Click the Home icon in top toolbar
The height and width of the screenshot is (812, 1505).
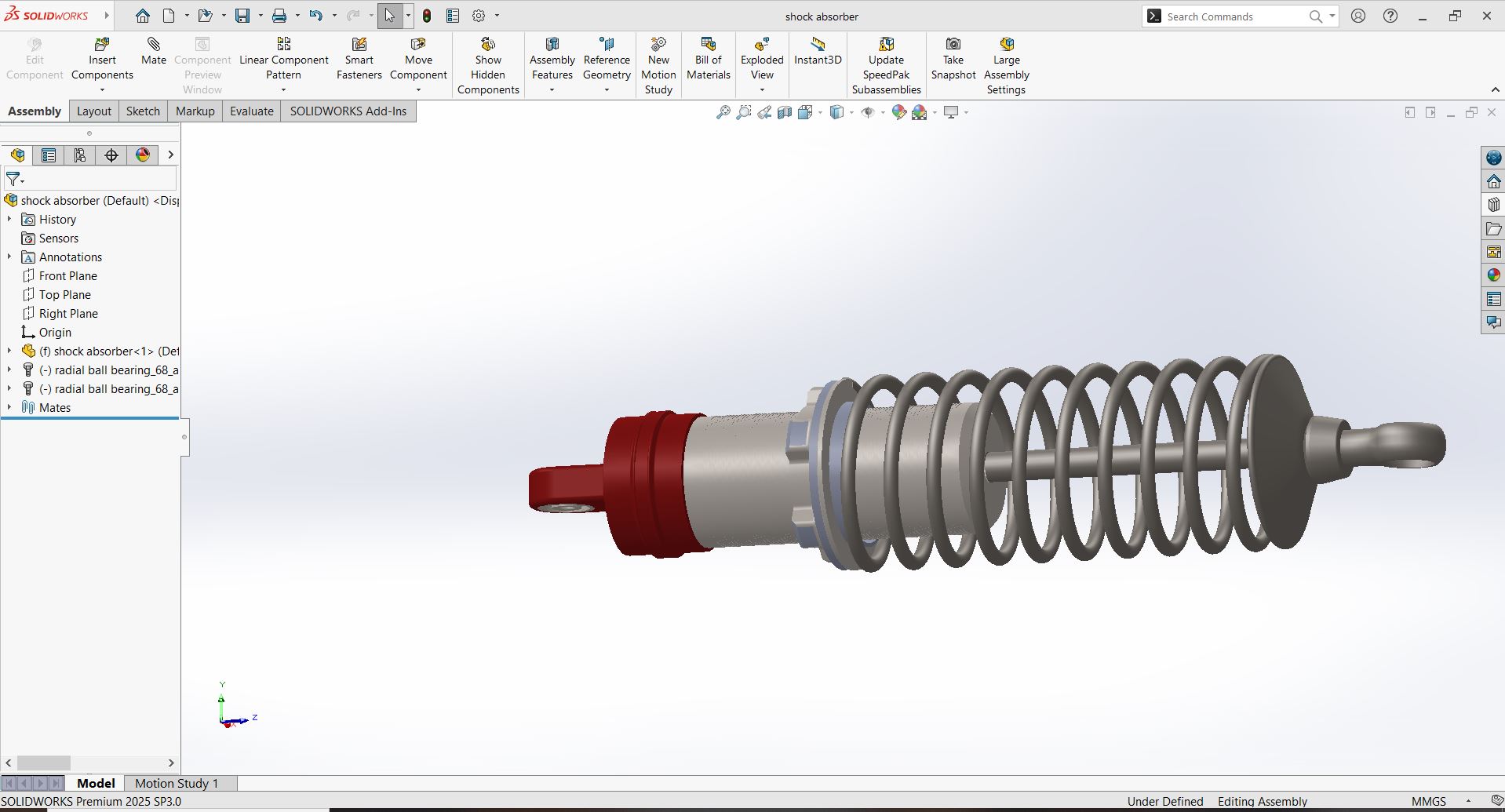[142, 16]
